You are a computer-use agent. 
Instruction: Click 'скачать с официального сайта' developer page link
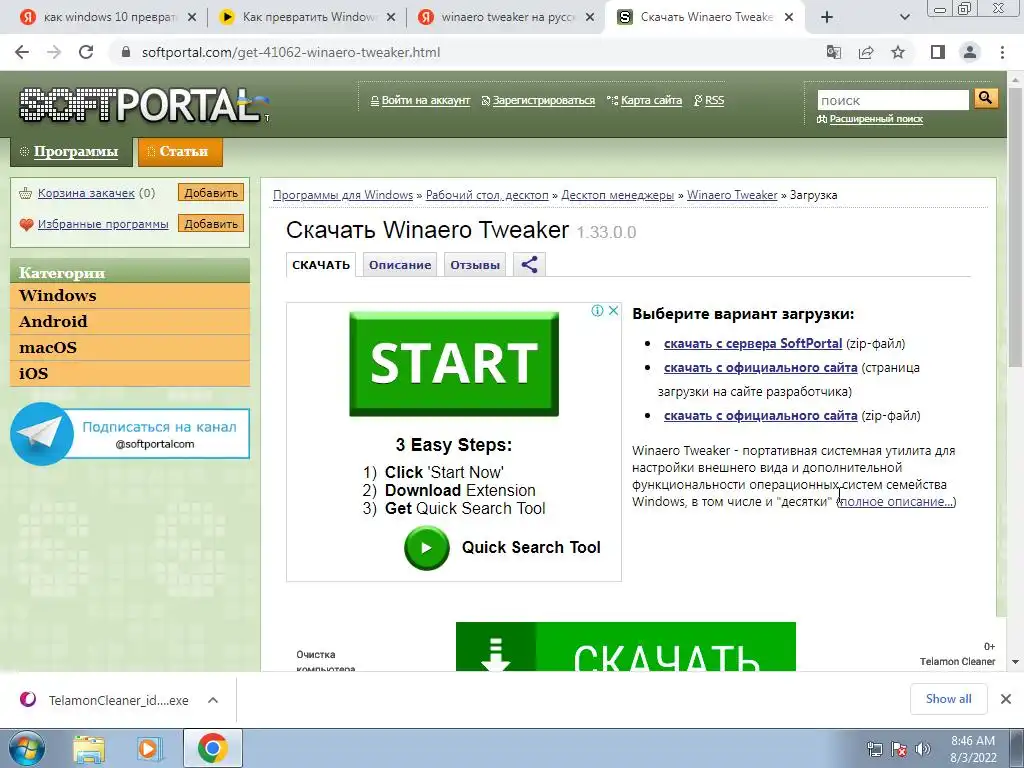tap(760, 368)
